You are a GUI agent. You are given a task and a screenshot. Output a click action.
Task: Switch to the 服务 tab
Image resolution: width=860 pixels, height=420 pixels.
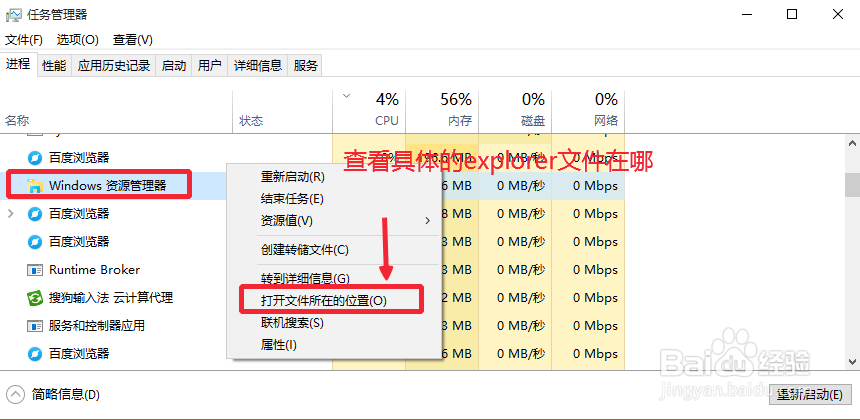[305, 66]
